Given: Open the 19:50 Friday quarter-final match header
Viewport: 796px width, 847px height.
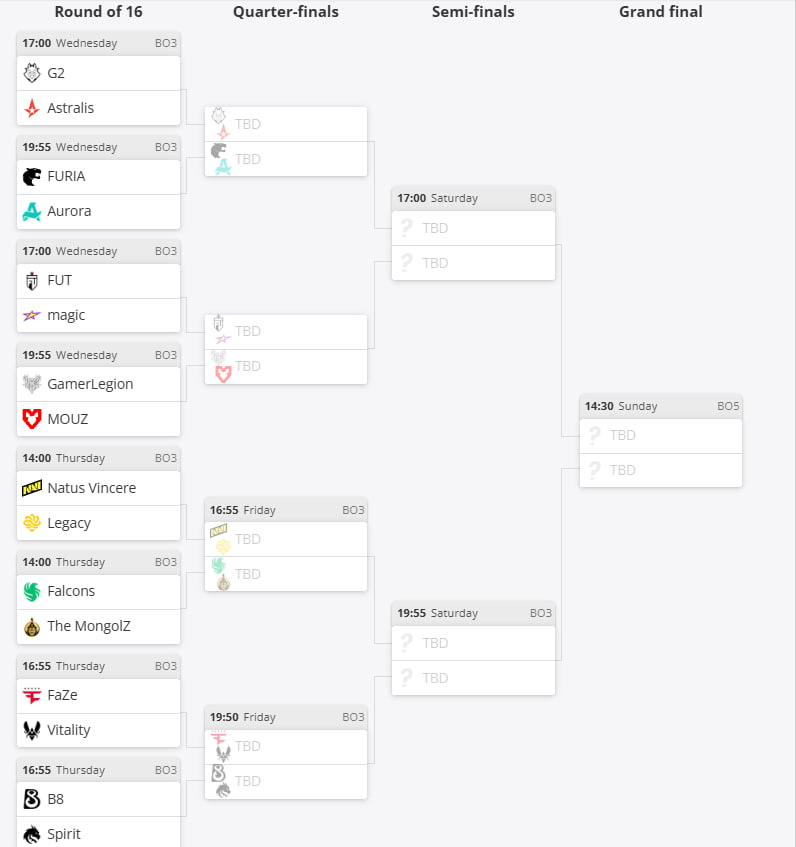Looking at the screenshot, I should (x=286, y=717).
